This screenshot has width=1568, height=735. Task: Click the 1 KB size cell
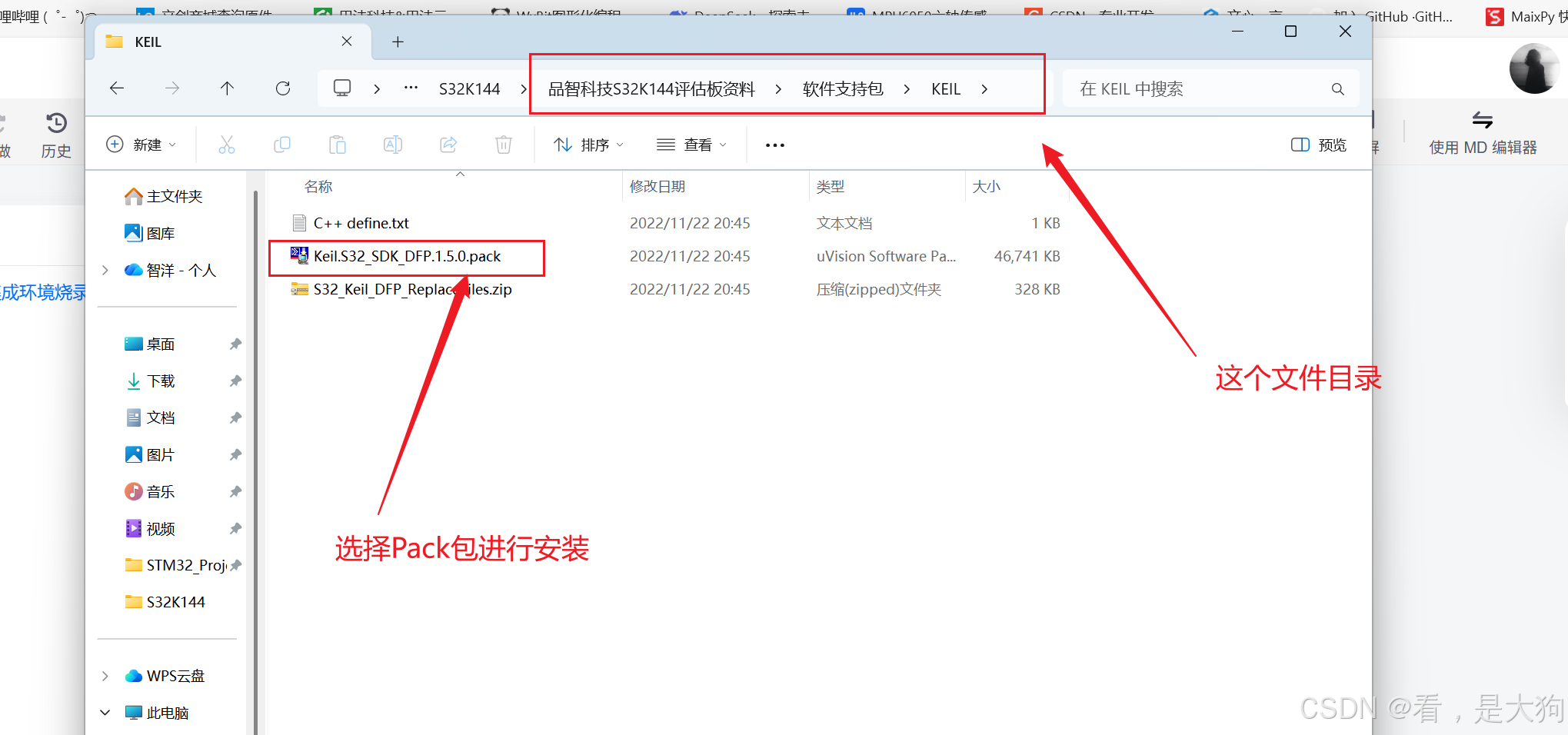(x=1046, y=223)
